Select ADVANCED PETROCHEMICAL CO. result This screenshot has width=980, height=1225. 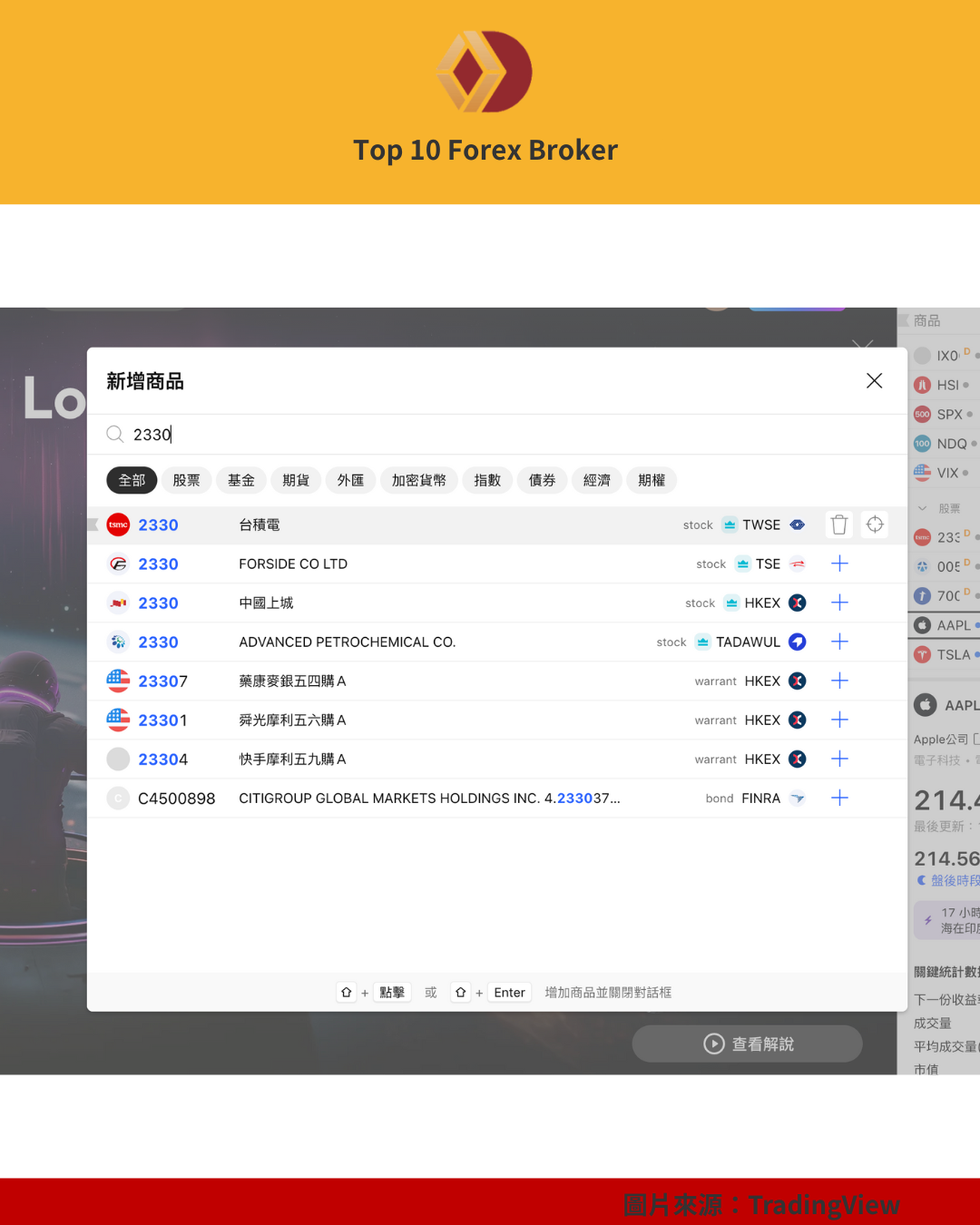[x=497, y=642]
